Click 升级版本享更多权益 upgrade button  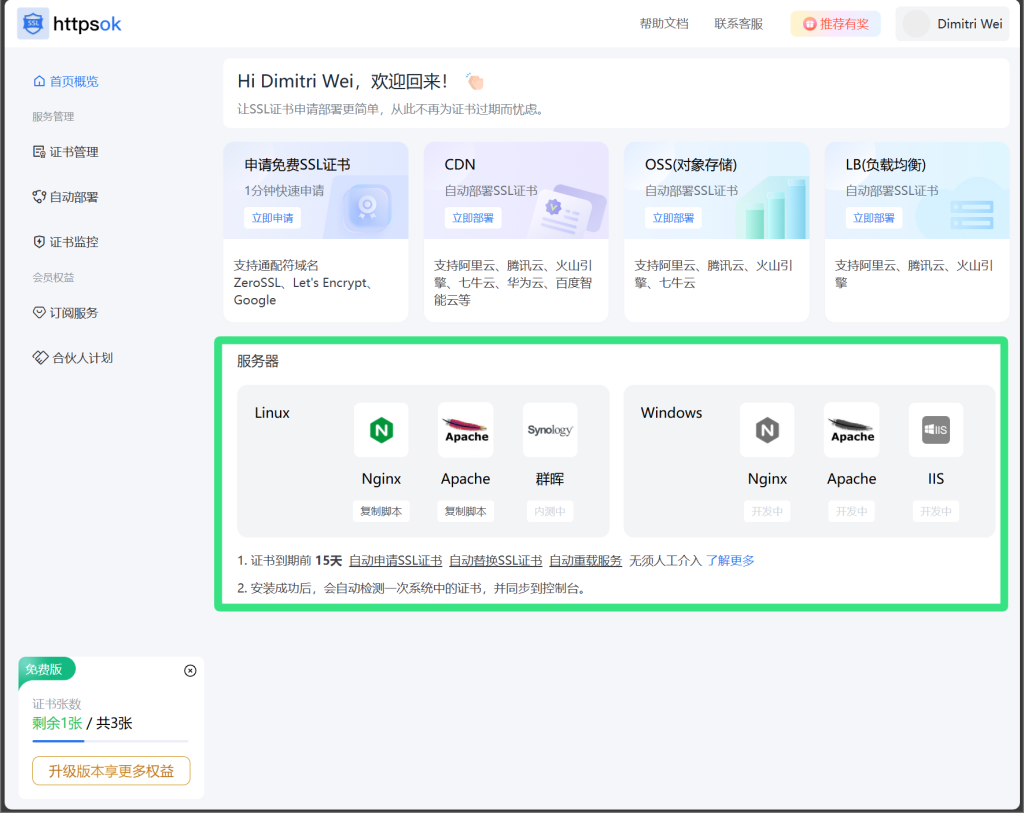(x=111, y=771)
